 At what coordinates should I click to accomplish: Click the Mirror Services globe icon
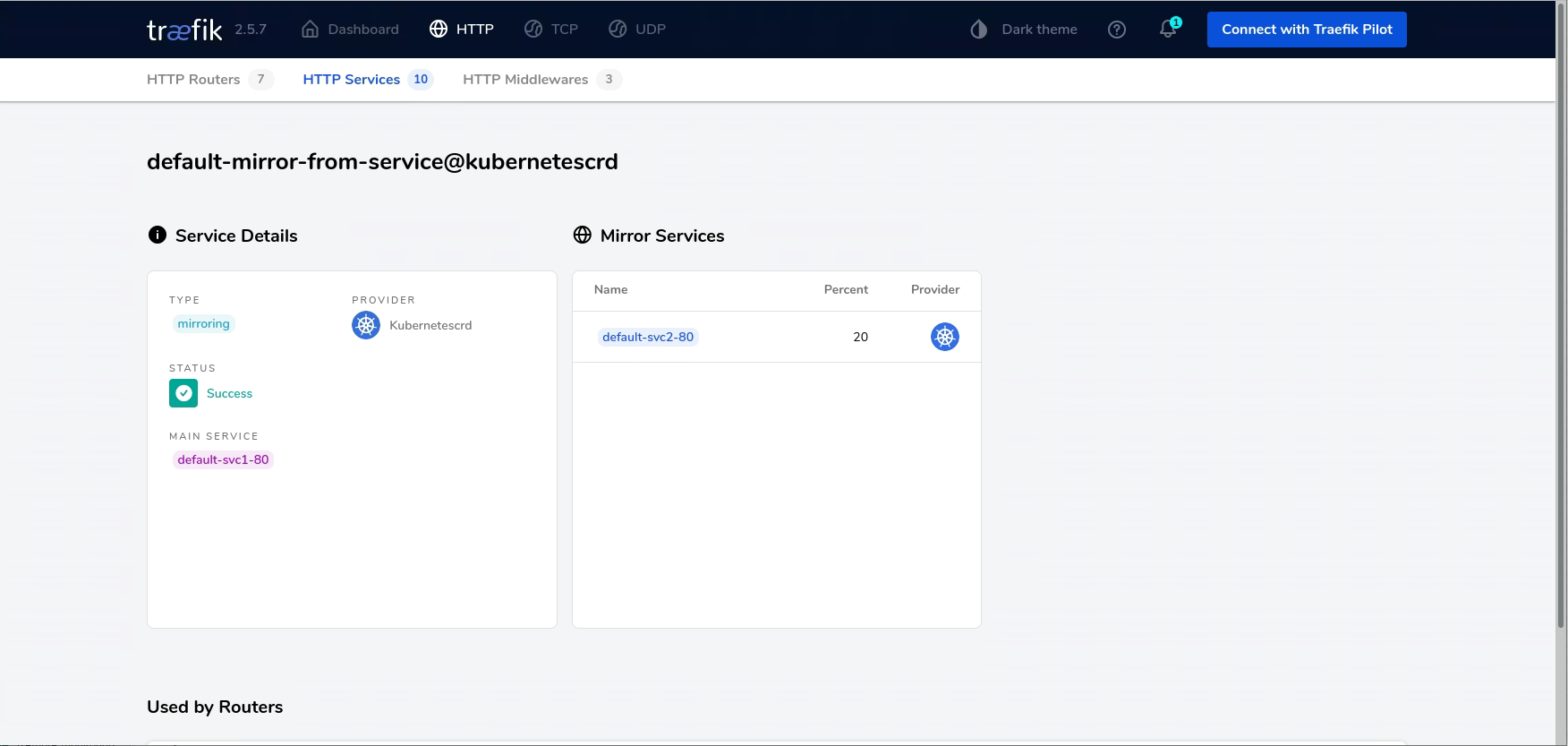pos(583,236)
